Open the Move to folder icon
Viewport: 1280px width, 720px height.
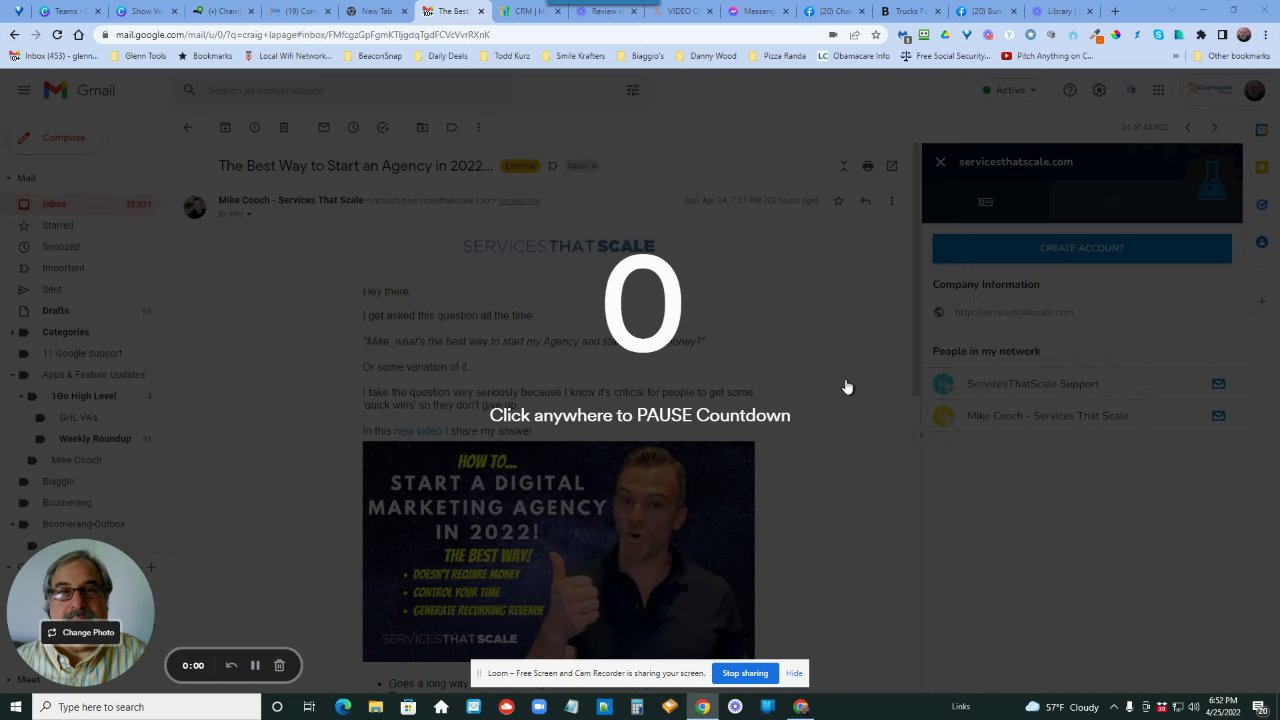422,127
